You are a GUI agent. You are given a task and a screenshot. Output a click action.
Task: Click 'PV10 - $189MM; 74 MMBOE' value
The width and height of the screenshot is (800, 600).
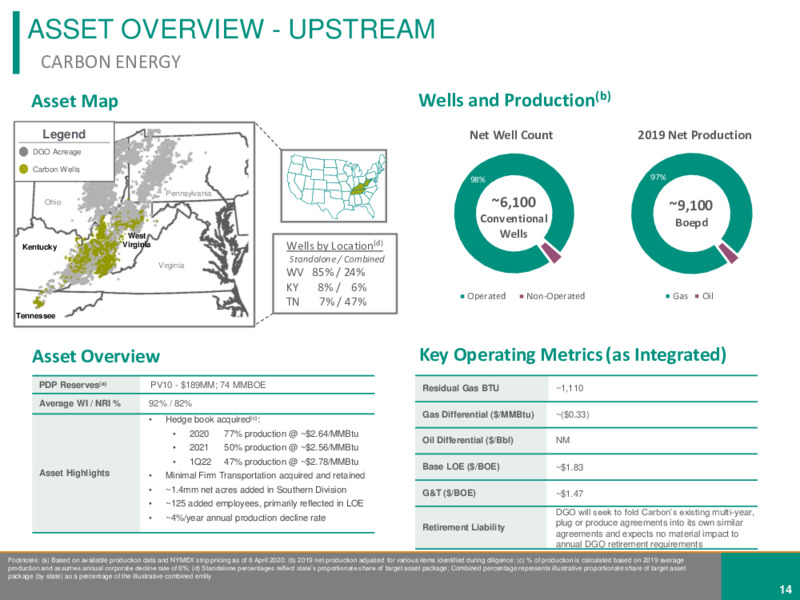click(x=208, y=385)
